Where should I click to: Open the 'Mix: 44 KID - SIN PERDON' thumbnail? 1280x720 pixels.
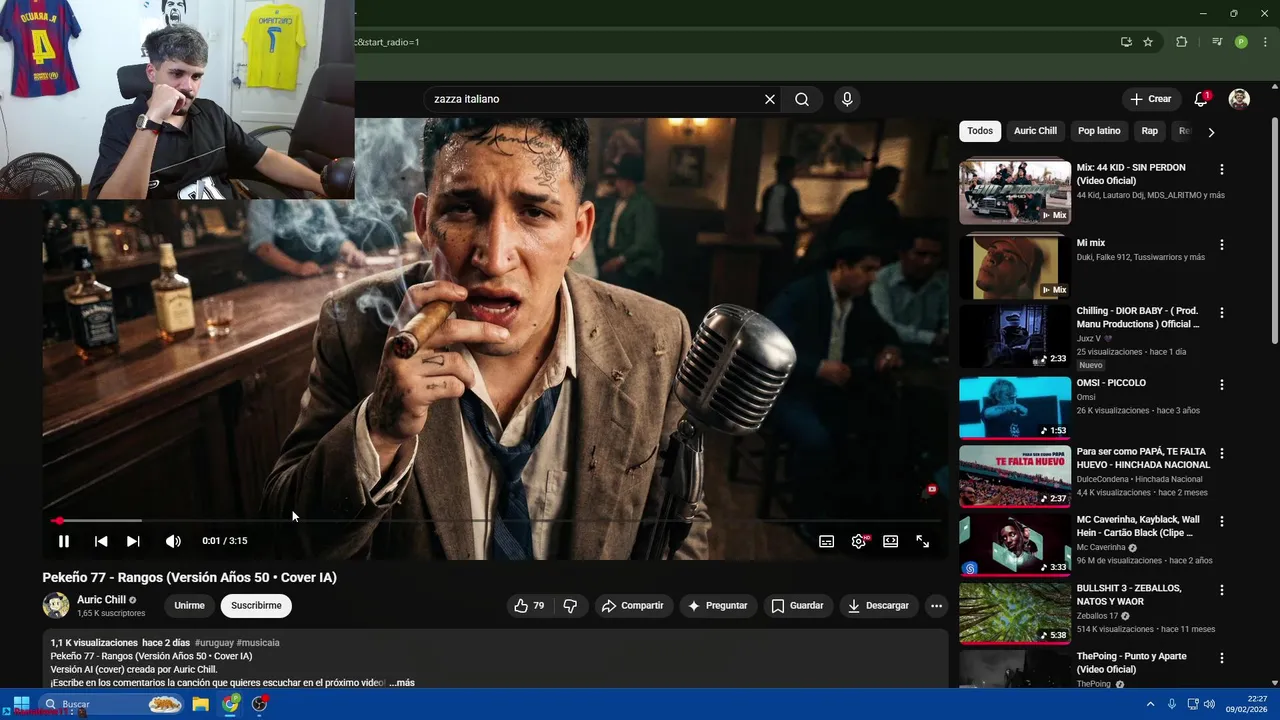pos(1015,192)
